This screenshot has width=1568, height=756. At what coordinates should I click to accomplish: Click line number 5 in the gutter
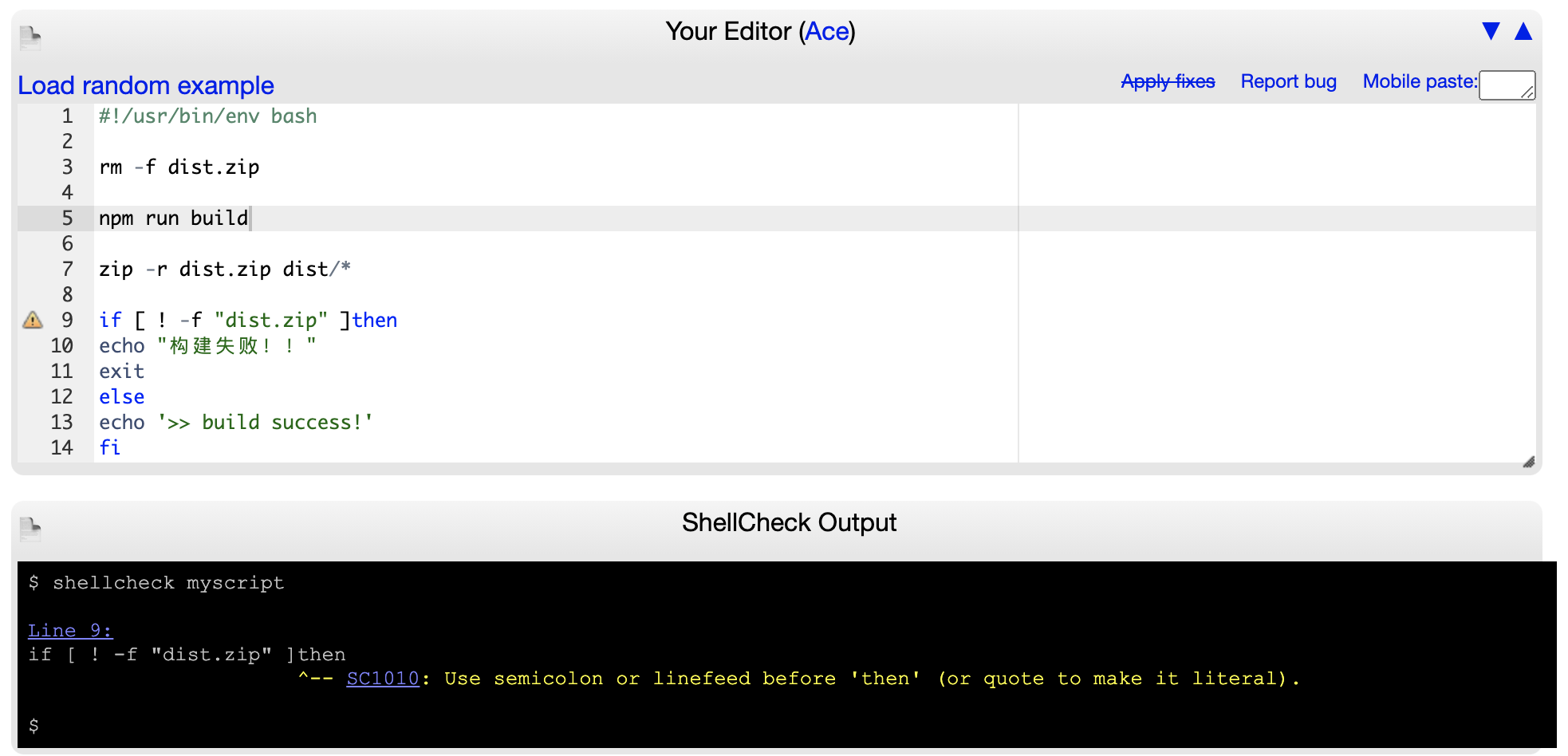(67, 219)
